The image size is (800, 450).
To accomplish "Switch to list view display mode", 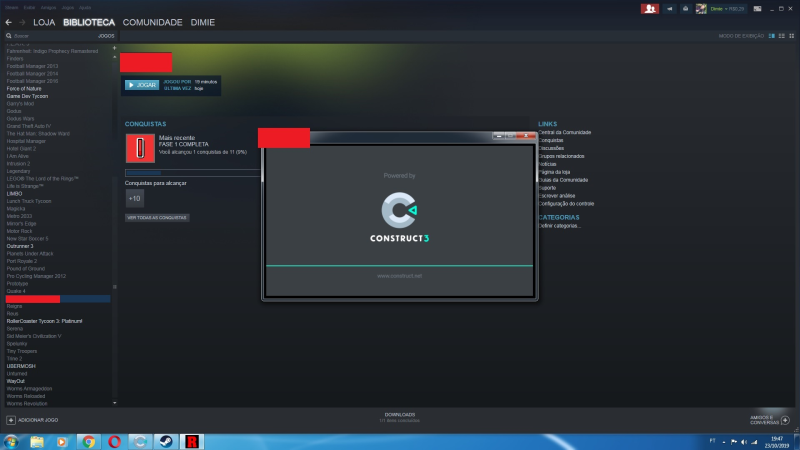I will pos(782,36).
